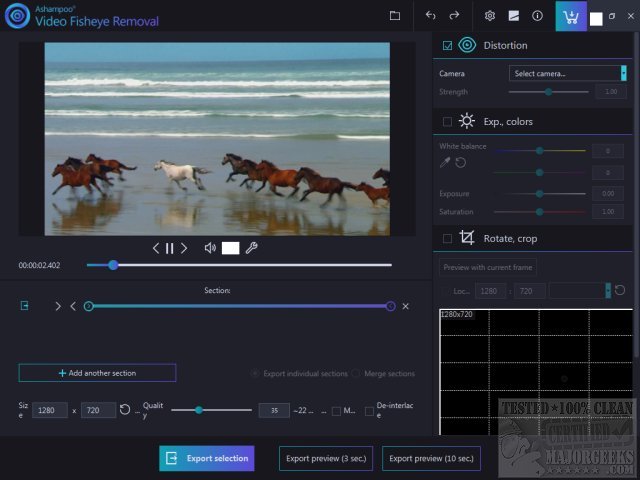This screenshot has height=480, width=640.
Task: Open the wrench tool under video preview
Action: click(252, 248)
